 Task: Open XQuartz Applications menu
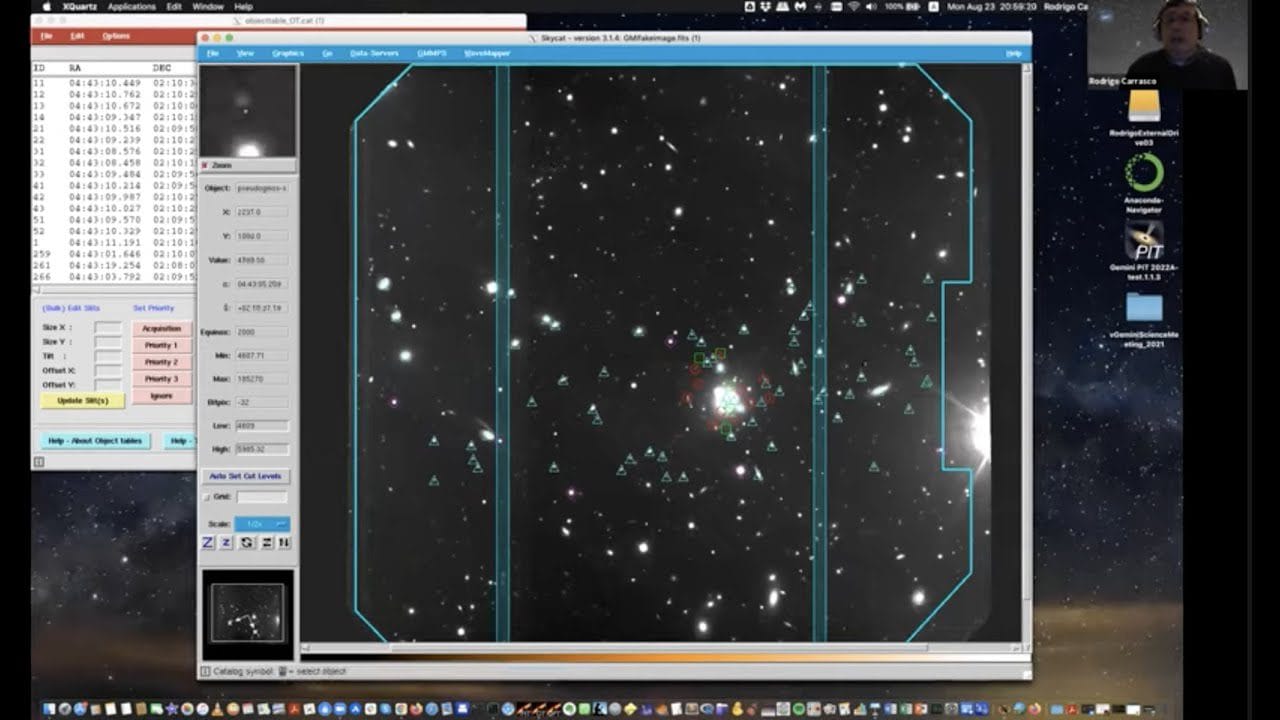click(x=132, y=6)
